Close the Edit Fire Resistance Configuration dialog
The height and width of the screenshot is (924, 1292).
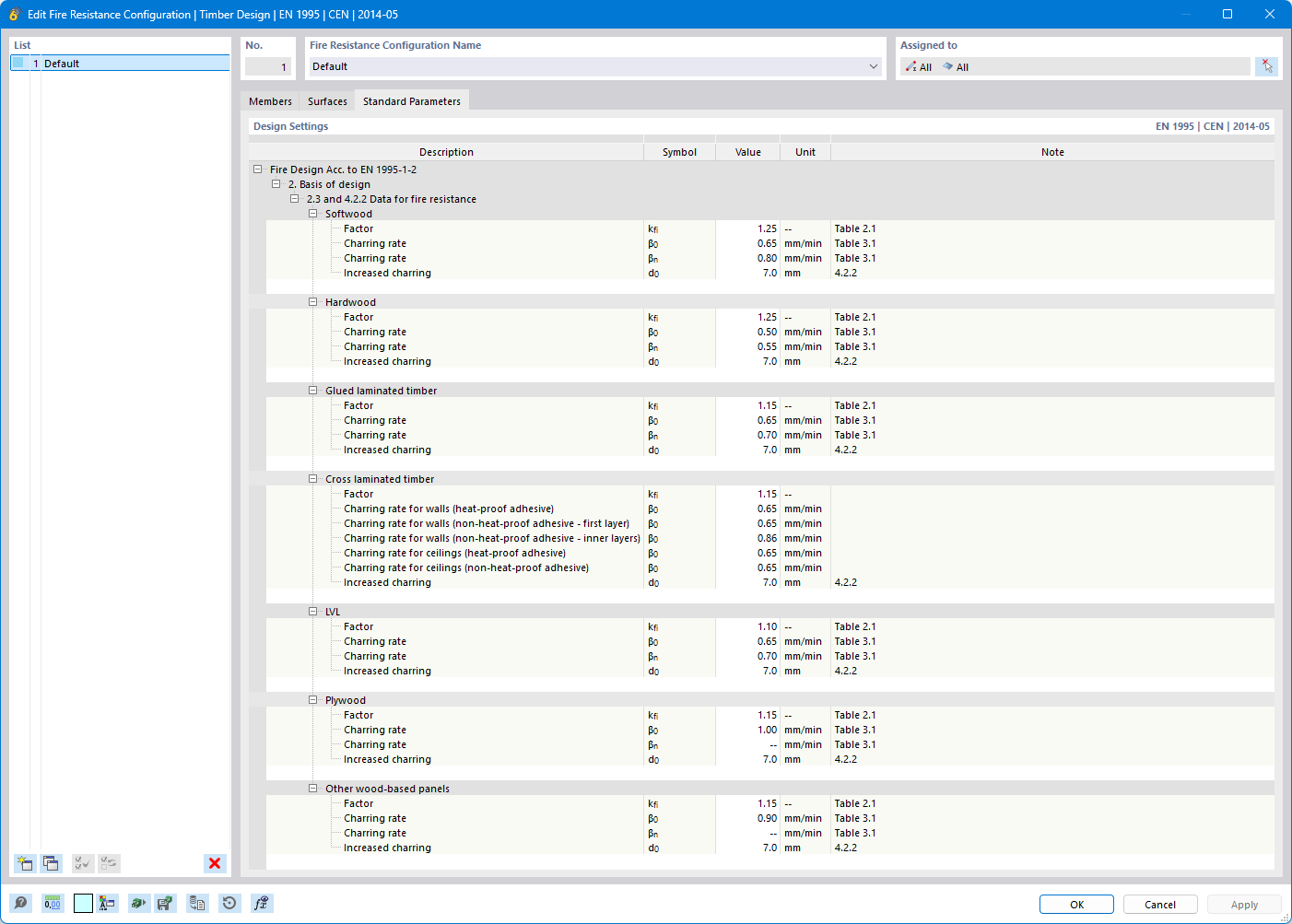(1270, 14)
